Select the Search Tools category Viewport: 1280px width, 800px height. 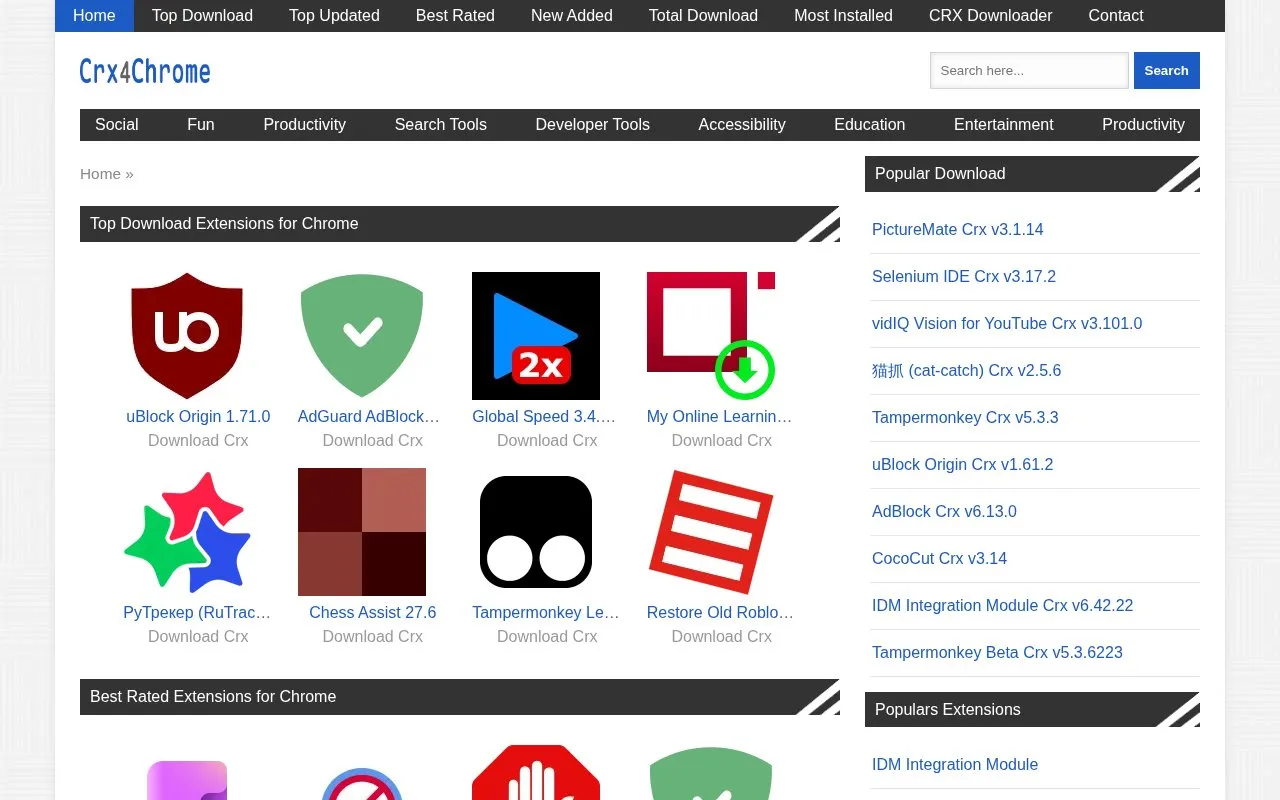tap(440, 125)
